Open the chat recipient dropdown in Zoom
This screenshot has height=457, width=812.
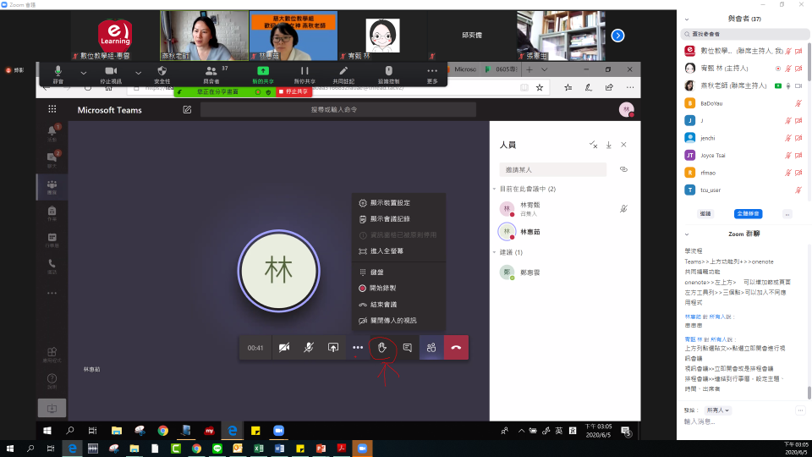[x=719, y=410]
